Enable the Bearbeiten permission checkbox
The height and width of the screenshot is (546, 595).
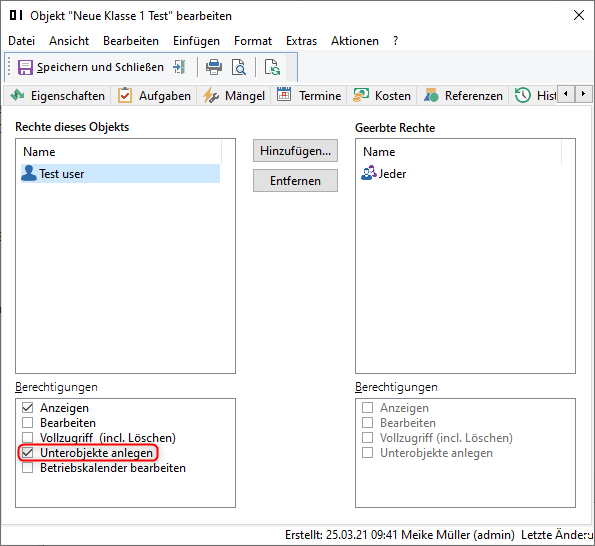(27, 422)
